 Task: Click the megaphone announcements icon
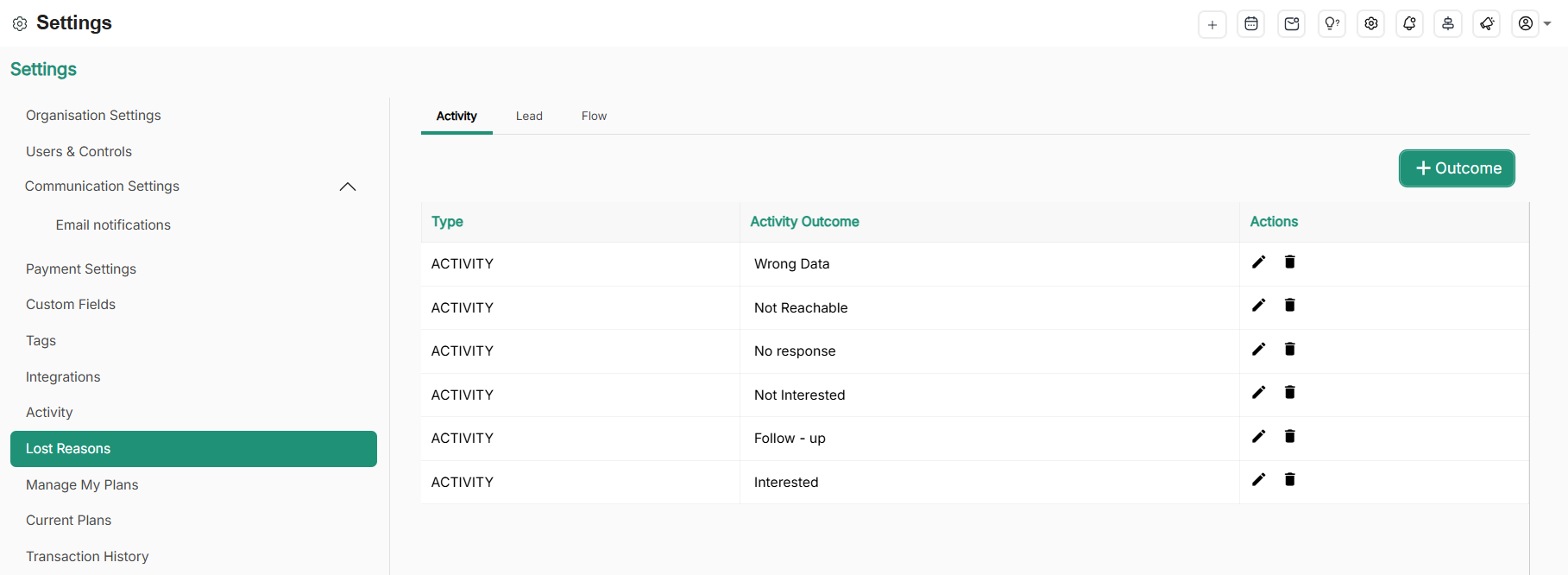1487,24
